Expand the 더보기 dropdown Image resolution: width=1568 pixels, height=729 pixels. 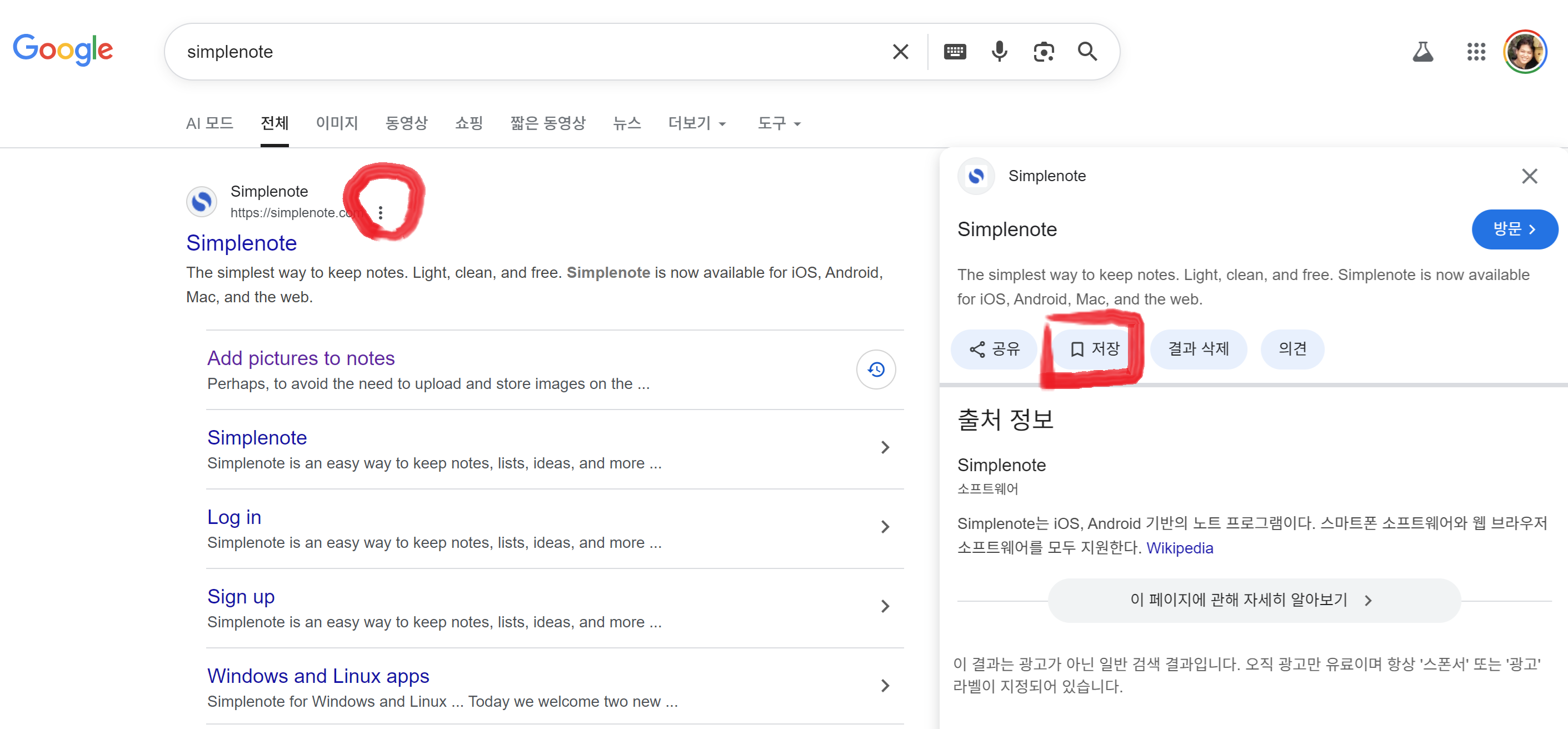point(696,123)
